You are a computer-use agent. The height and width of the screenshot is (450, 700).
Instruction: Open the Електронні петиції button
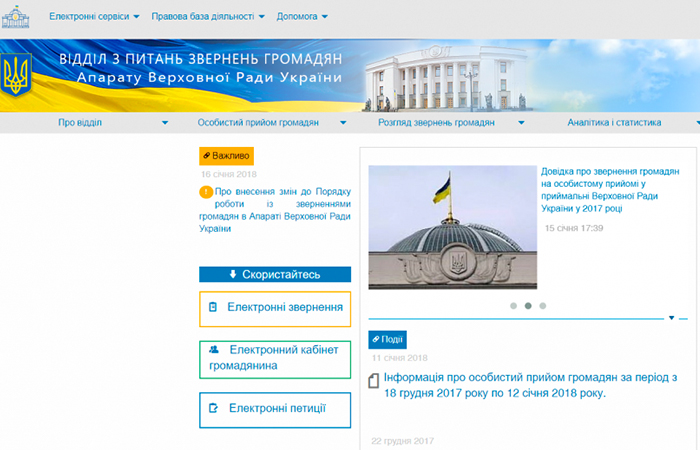coord(275,410)
